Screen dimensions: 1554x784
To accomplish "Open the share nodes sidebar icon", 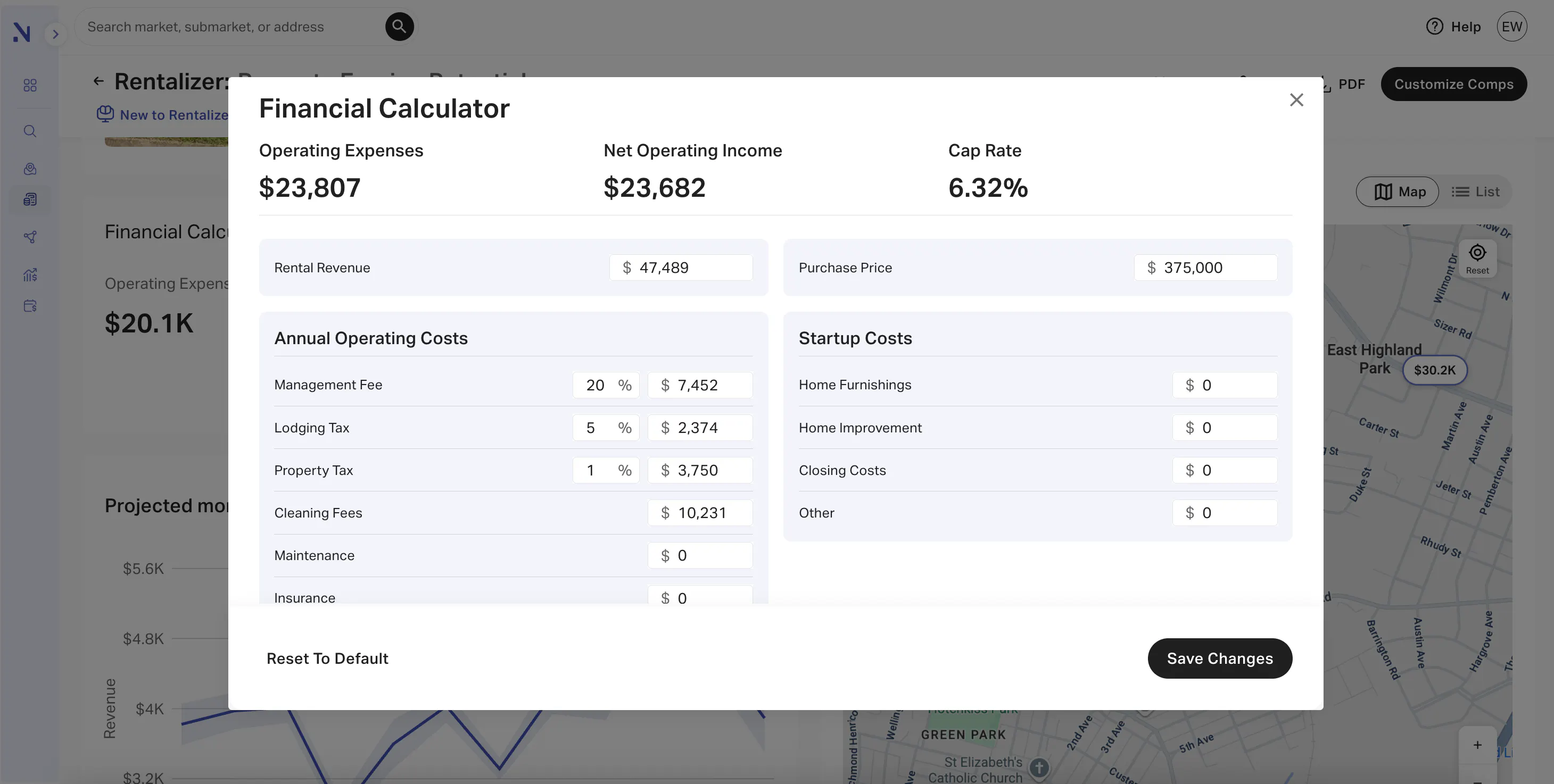I will (30, 237).
